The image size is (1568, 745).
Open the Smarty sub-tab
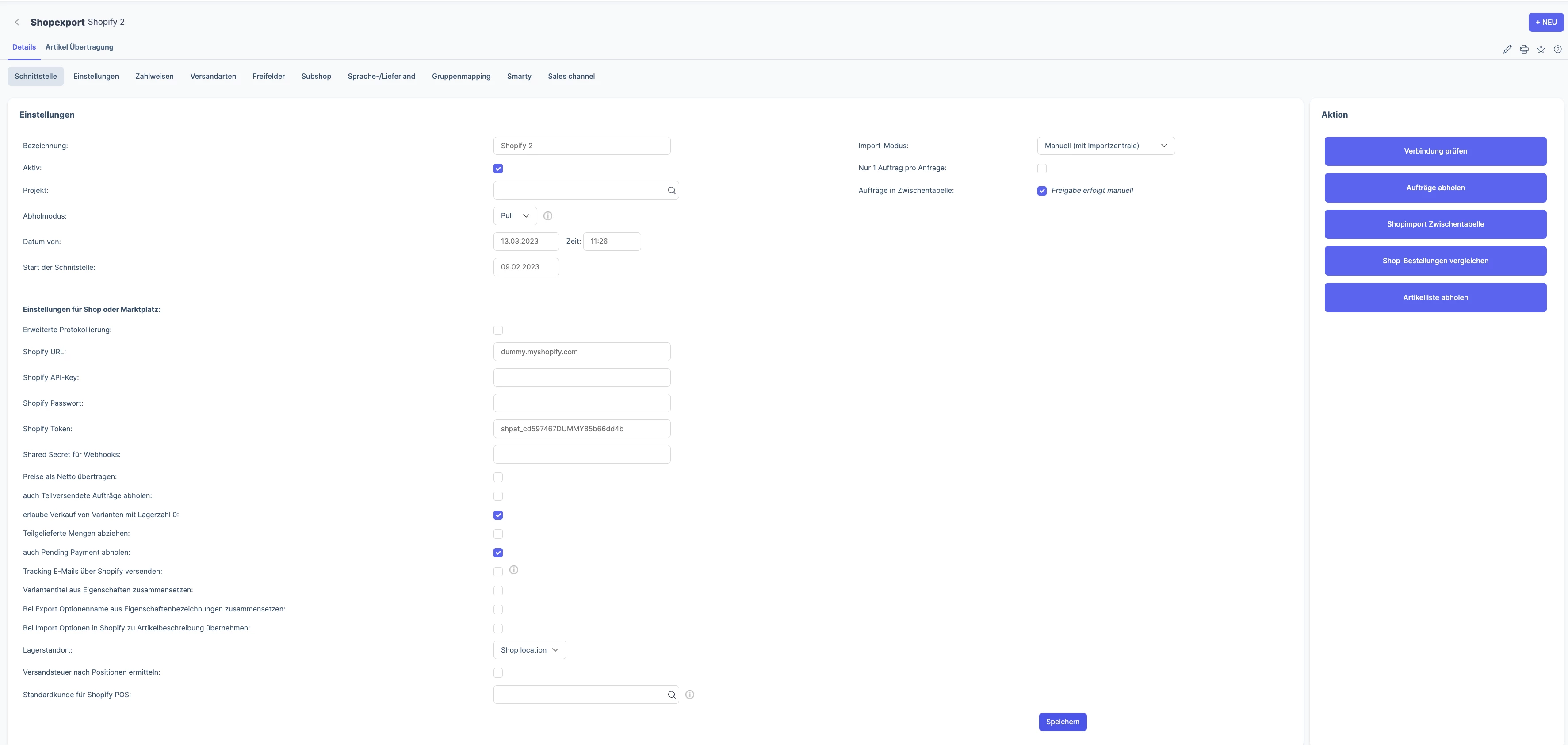pyautogui.click(x=519, y=77)
